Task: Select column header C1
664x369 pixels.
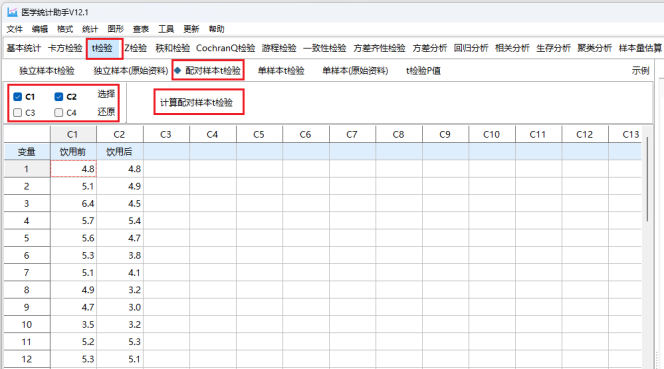Action: pyautogui.click(x=73, y=134)
